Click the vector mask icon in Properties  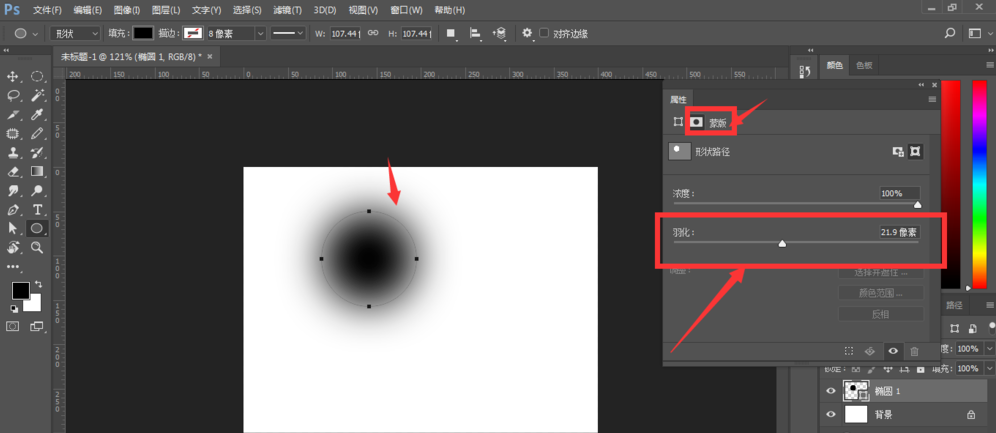(x=696, y=122)
